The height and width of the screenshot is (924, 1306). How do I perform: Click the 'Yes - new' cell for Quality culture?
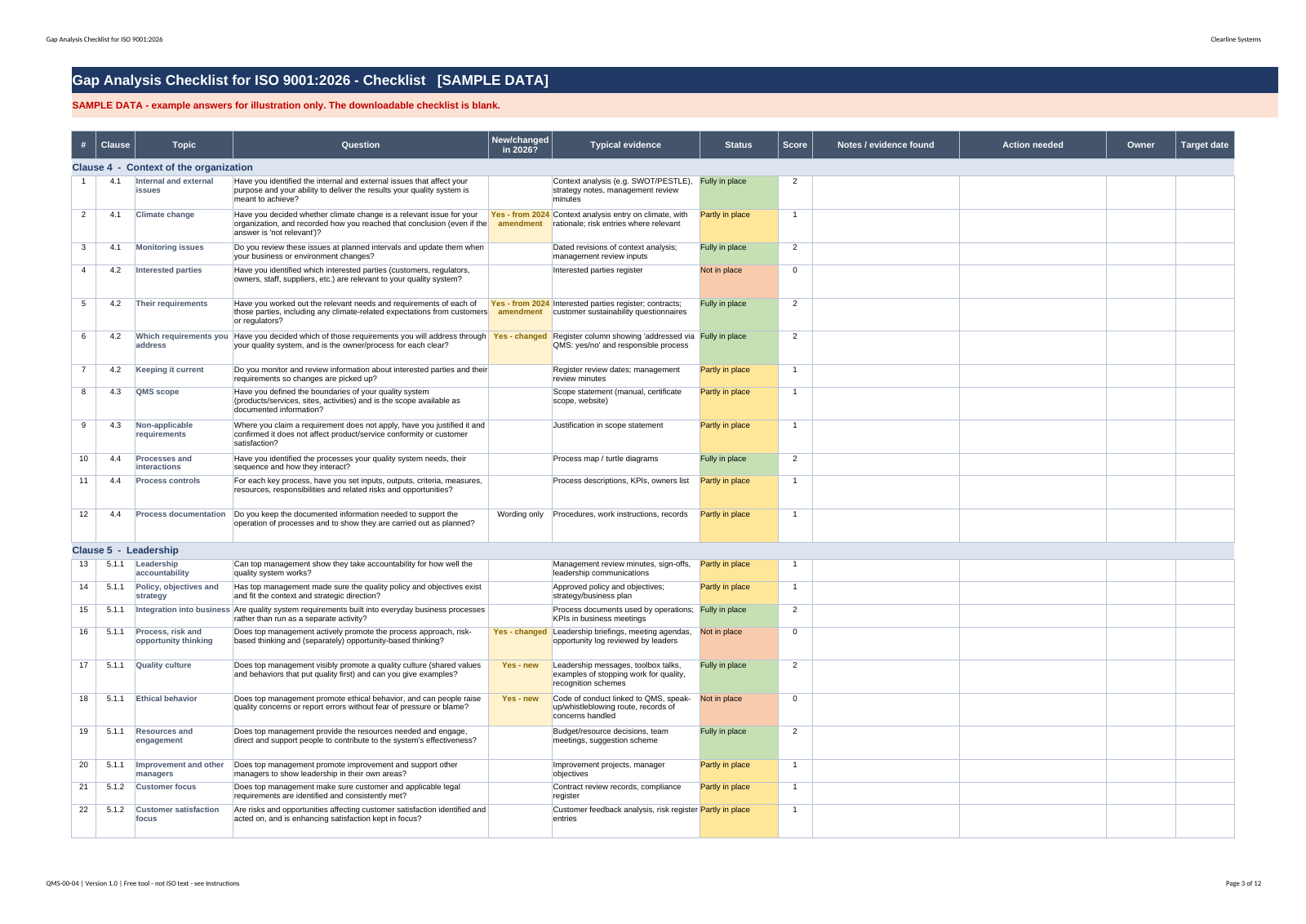coord(520,677)
